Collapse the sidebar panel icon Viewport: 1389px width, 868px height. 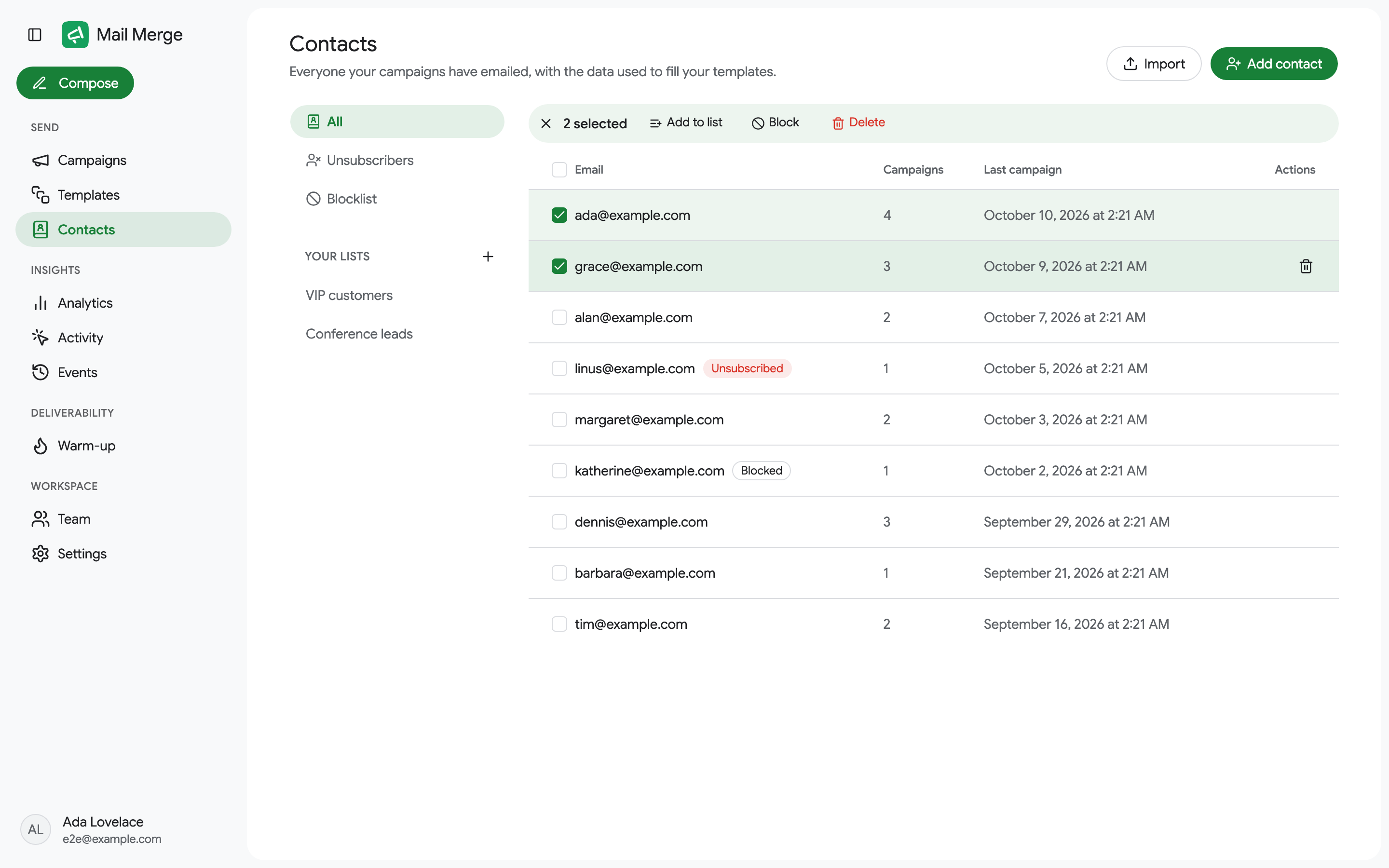[x=35, y=34]
